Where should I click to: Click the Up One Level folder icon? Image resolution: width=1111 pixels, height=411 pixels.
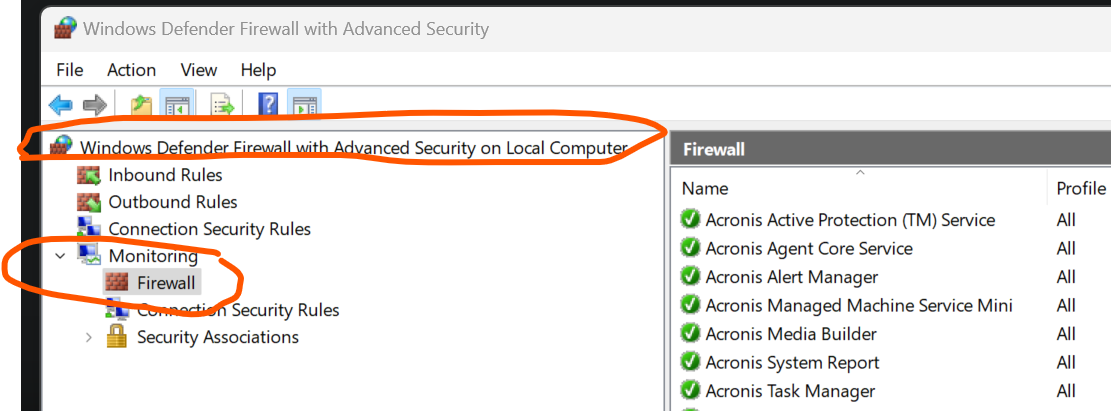tap(141, 104)
